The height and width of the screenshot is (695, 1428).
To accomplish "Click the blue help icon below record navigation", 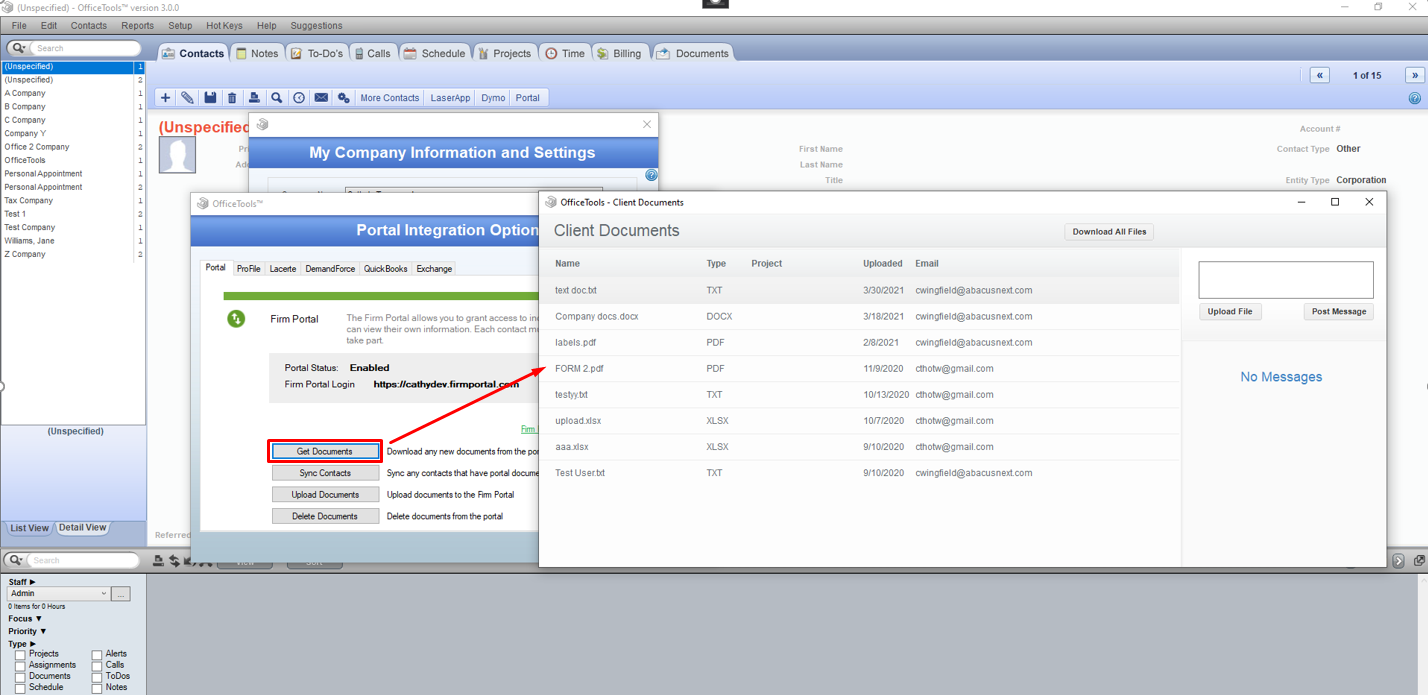I will click(1414, 98).
